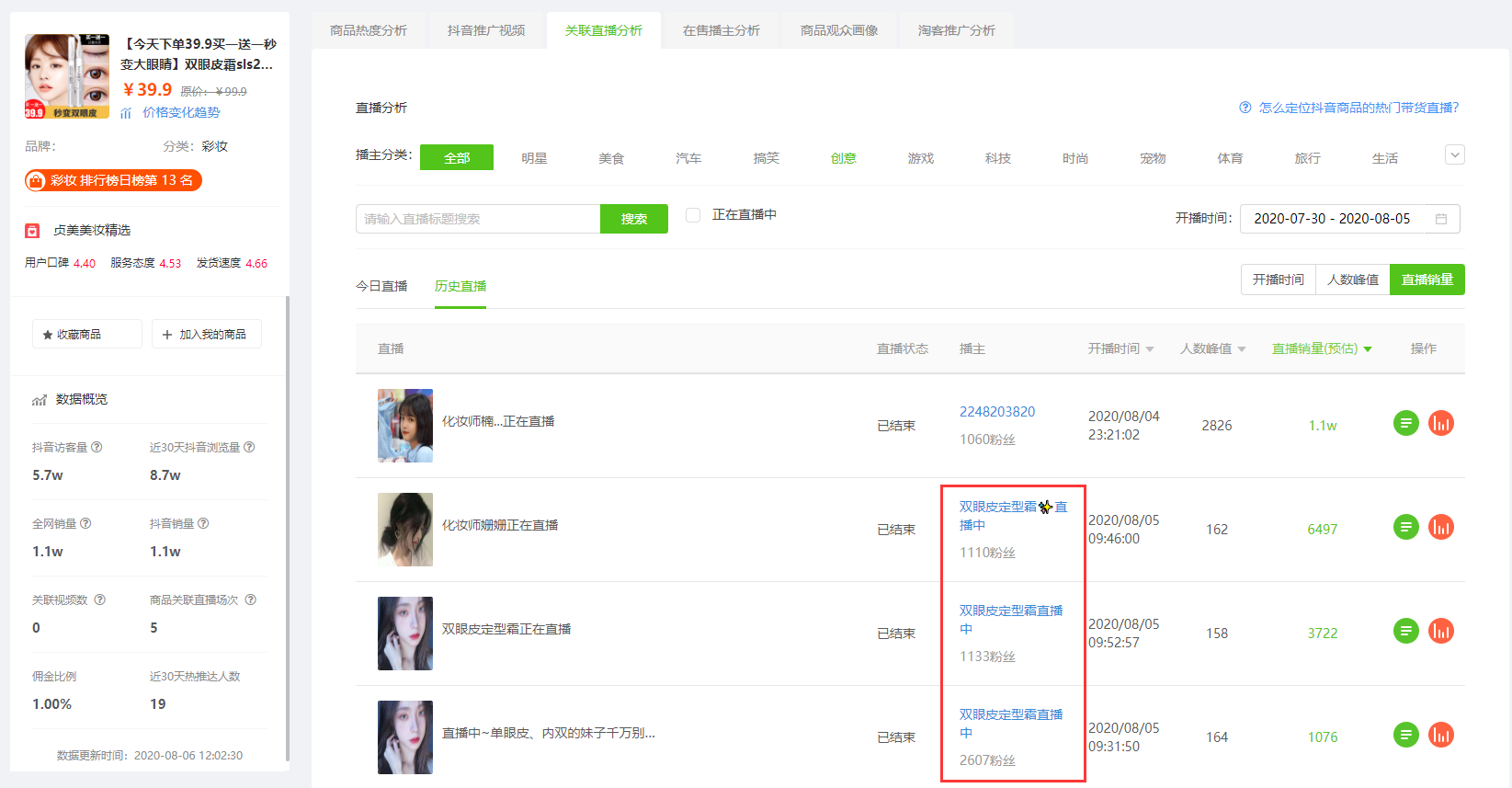Click help icon beside 商品关联直播场次
This screenshot has width=1512, height=788.
[250, 600]
